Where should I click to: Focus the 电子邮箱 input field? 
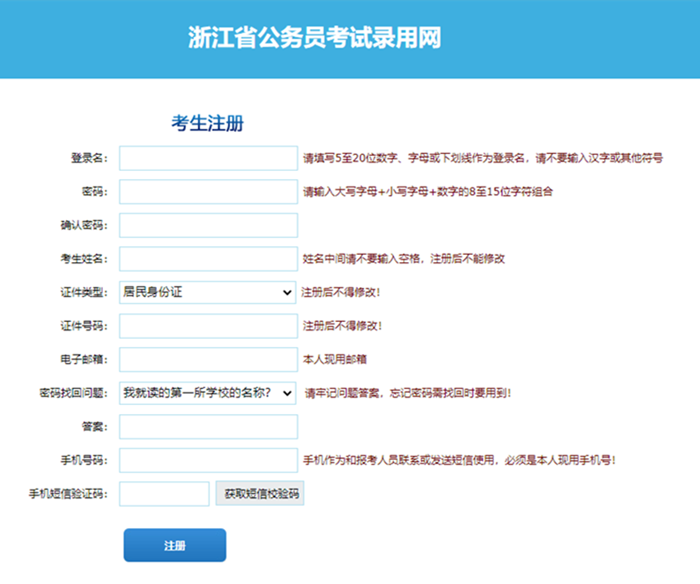click(208, 359)
